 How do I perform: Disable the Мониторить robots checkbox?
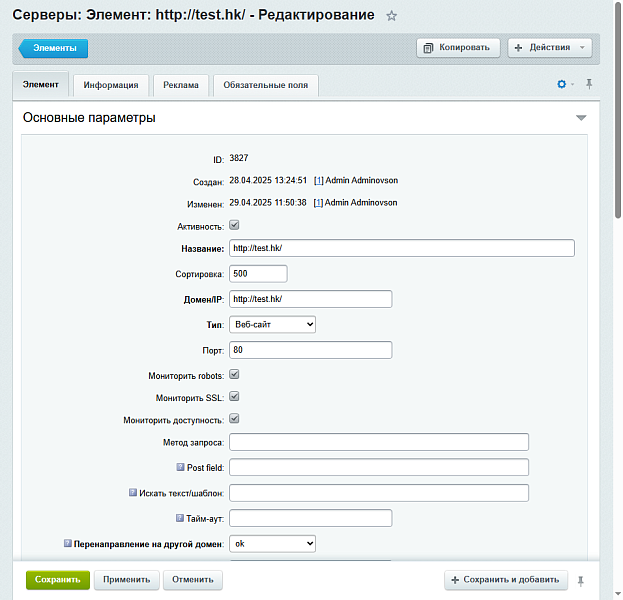coord(234,374)
